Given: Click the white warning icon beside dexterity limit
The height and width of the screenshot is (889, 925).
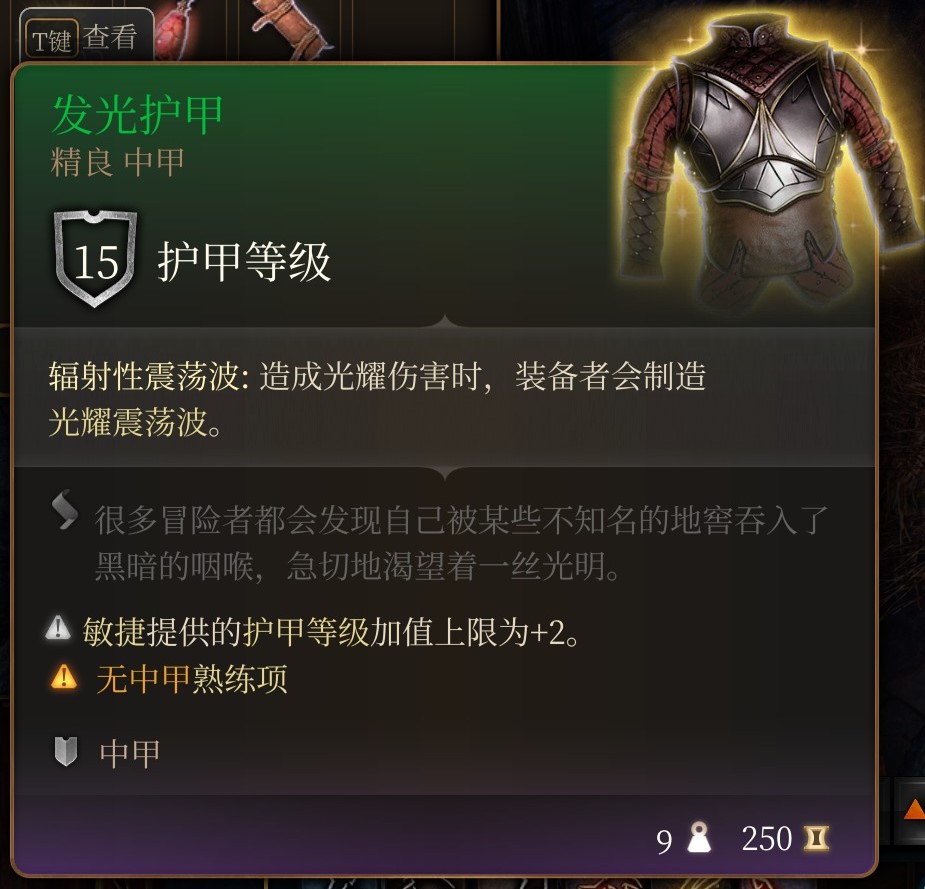Looking at the screenshot, I should point(58,628).
